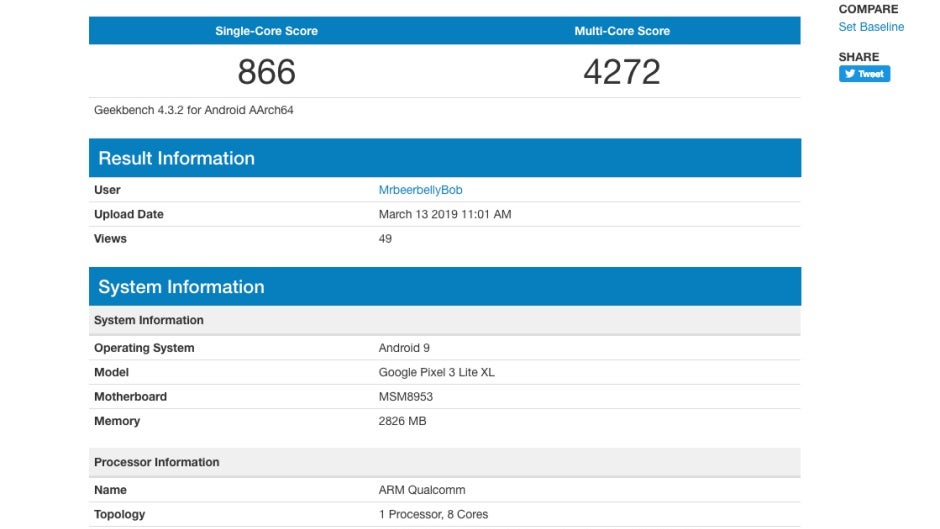Select the Geekbench 4.3.2 for Android AArch64 text
This screenshot has width=940, height=529.
click(194, 110)
